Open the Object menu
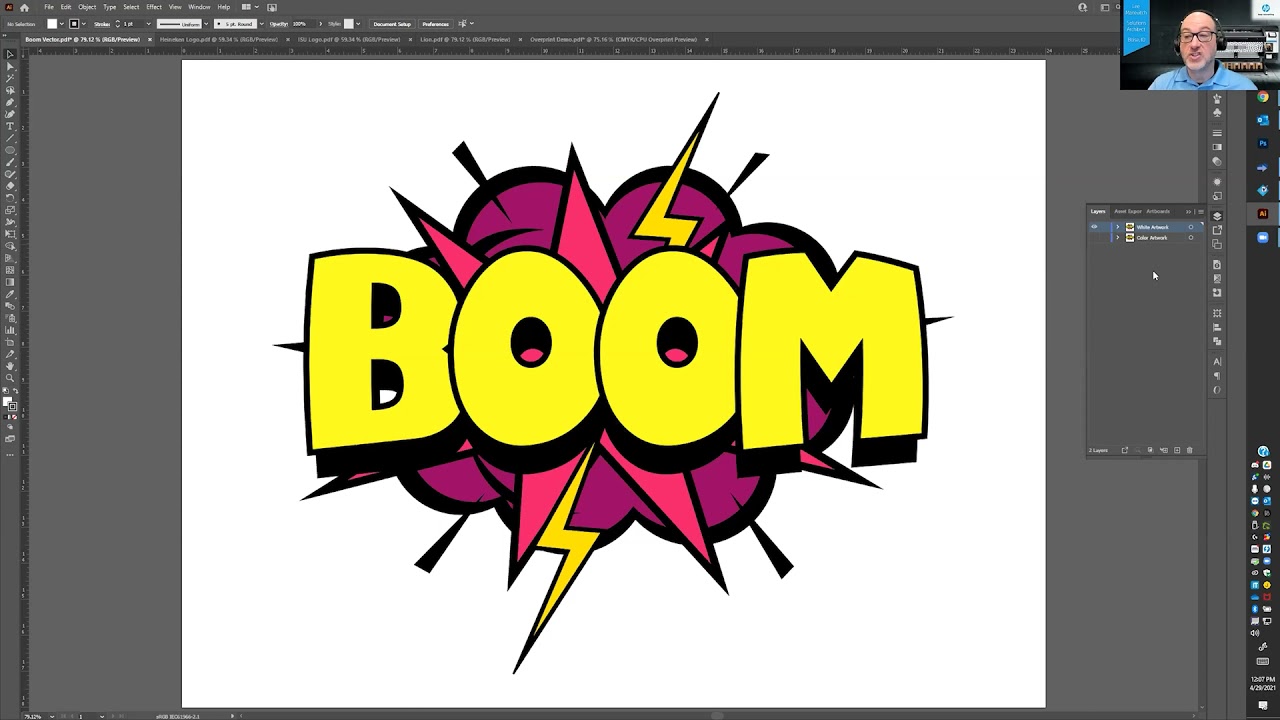Image resolution: width=1280 pixels, height=720 pixels. click(87, 7)
